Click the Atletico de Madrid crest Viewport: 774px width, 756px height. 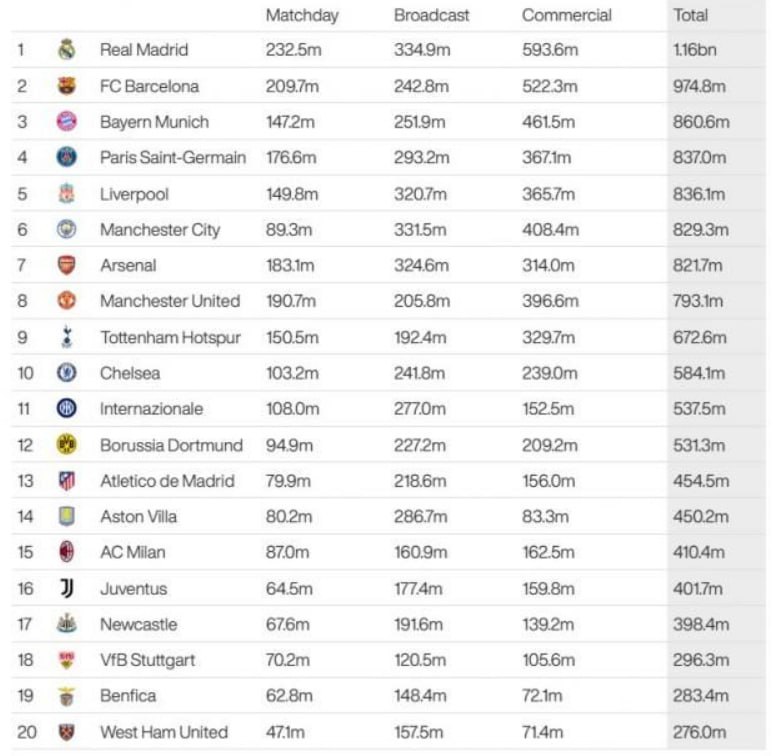(66, 481)
